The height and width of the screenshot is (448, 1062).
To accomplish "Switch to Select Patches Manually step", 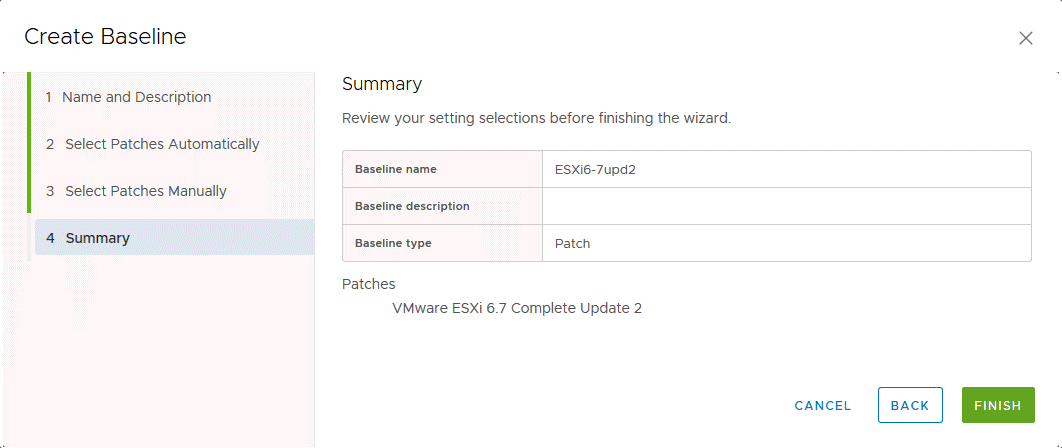I will click(x=145, y=191).
